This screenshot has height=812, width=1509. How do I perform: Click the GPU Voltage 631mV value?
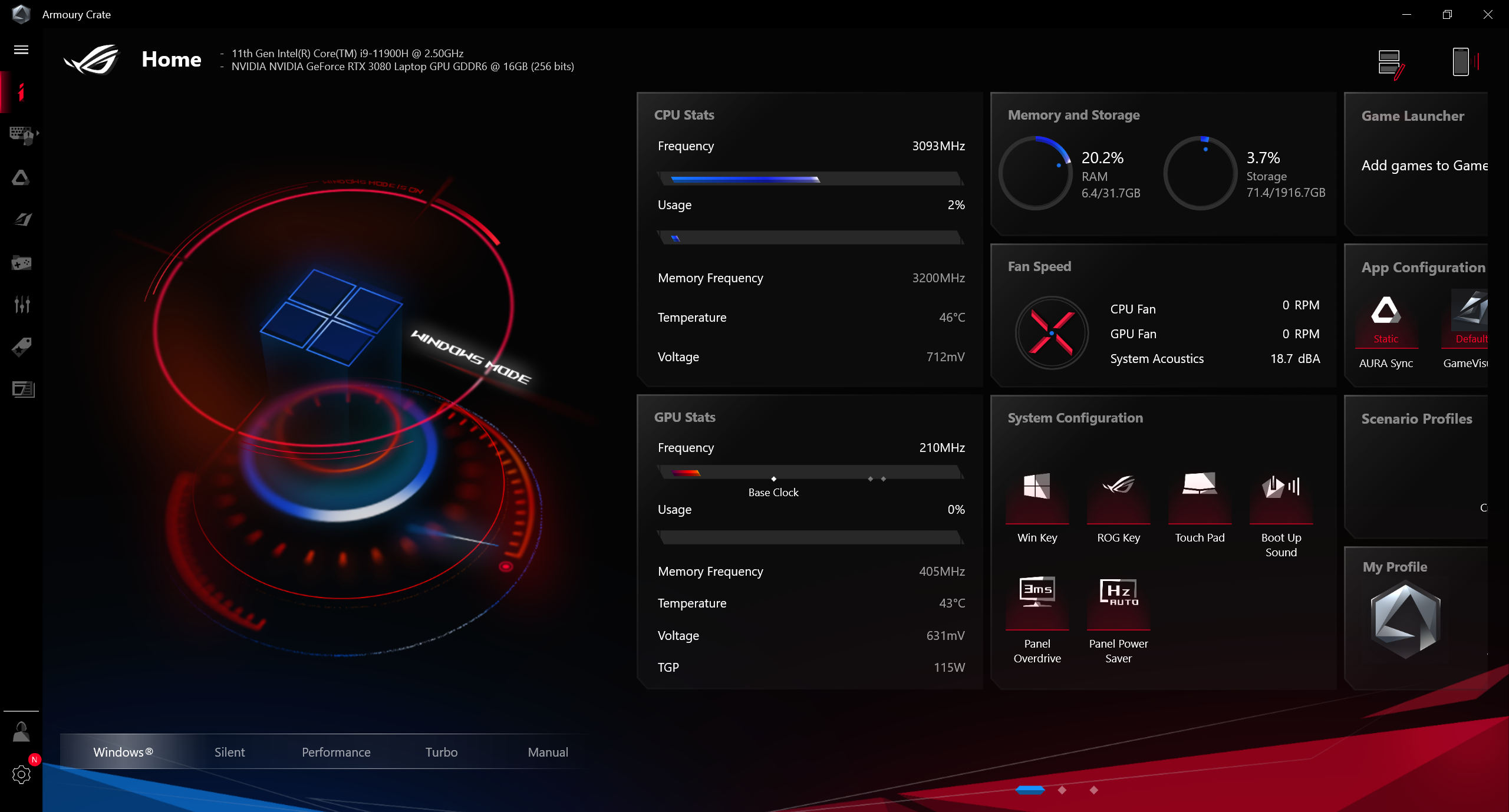coord(945,635)
